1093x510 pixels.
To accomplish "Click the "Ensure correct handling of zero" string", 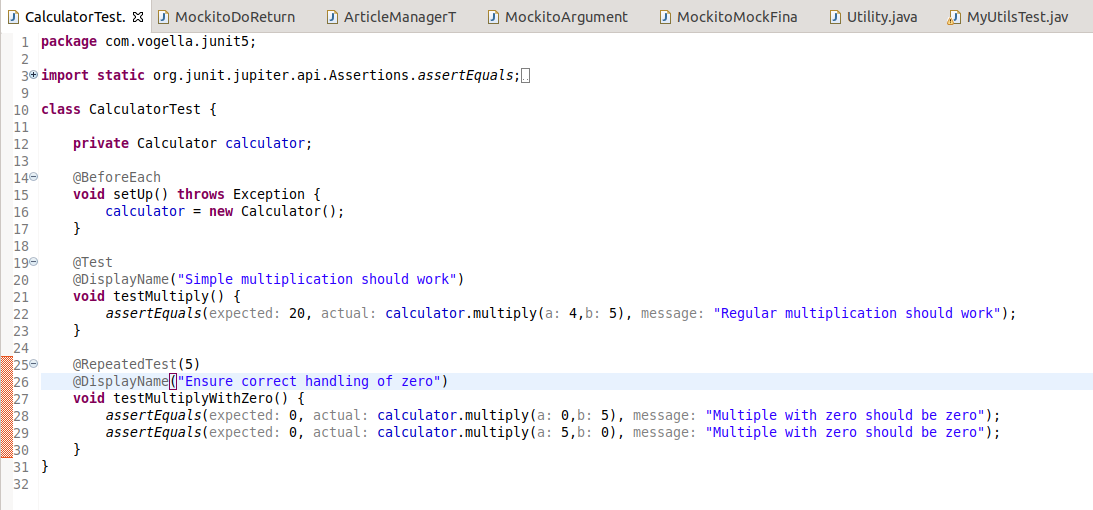I will click(x=309, y=381).
